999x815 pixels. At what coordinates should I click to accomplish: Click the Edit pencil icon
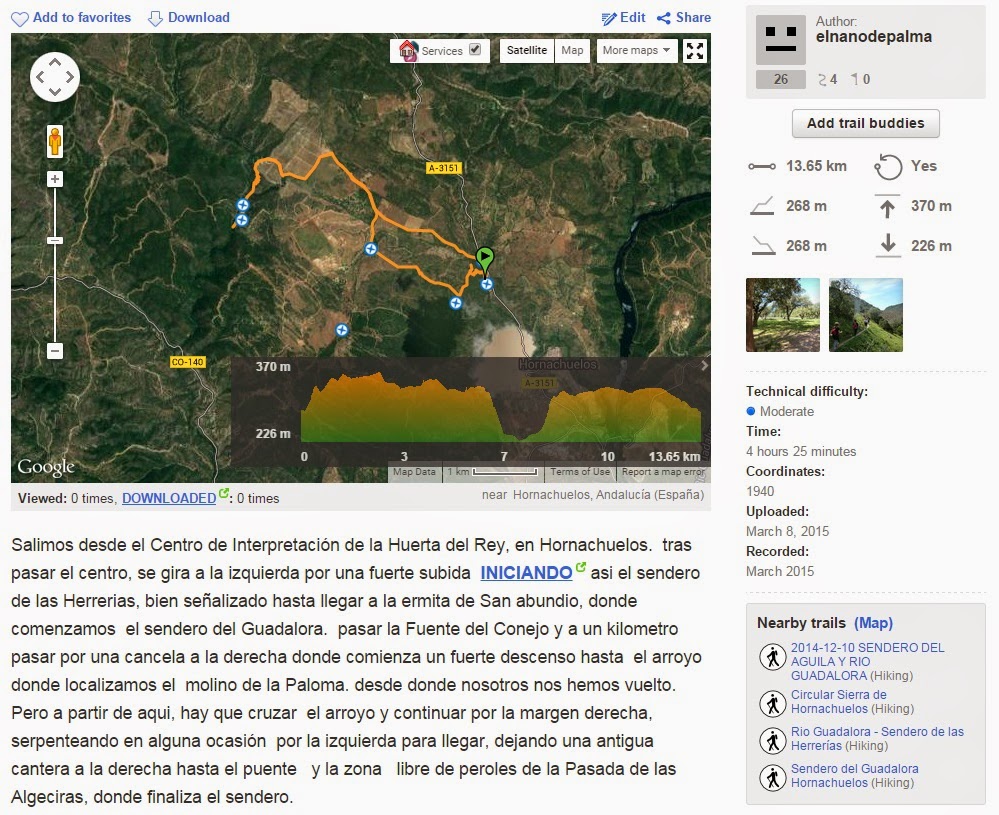pyautogui.click(x=608, y=18)
